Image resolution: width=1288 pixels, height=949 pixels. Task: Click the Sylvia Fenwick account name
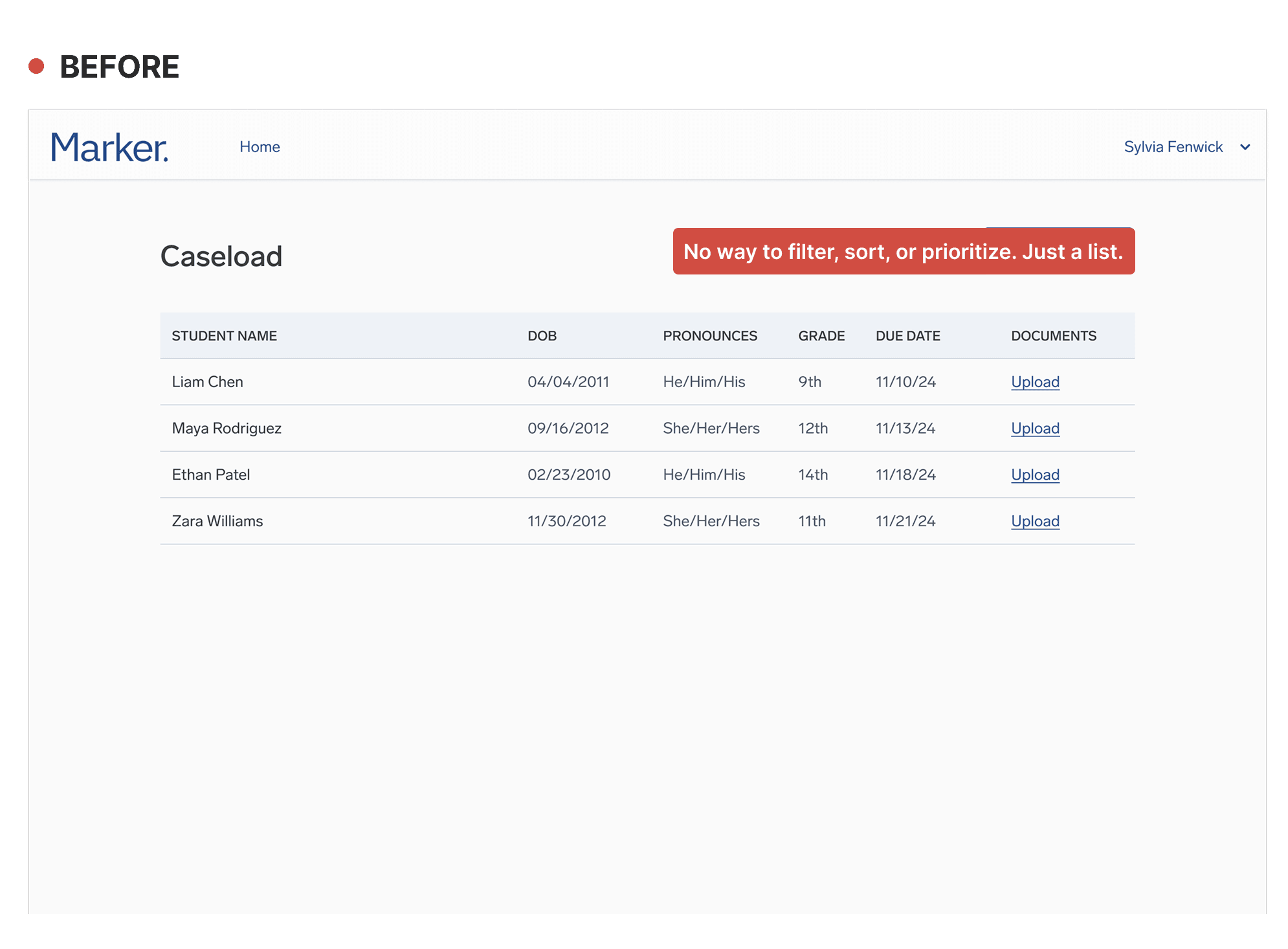pyautogui.click(x=1173, y=147)
